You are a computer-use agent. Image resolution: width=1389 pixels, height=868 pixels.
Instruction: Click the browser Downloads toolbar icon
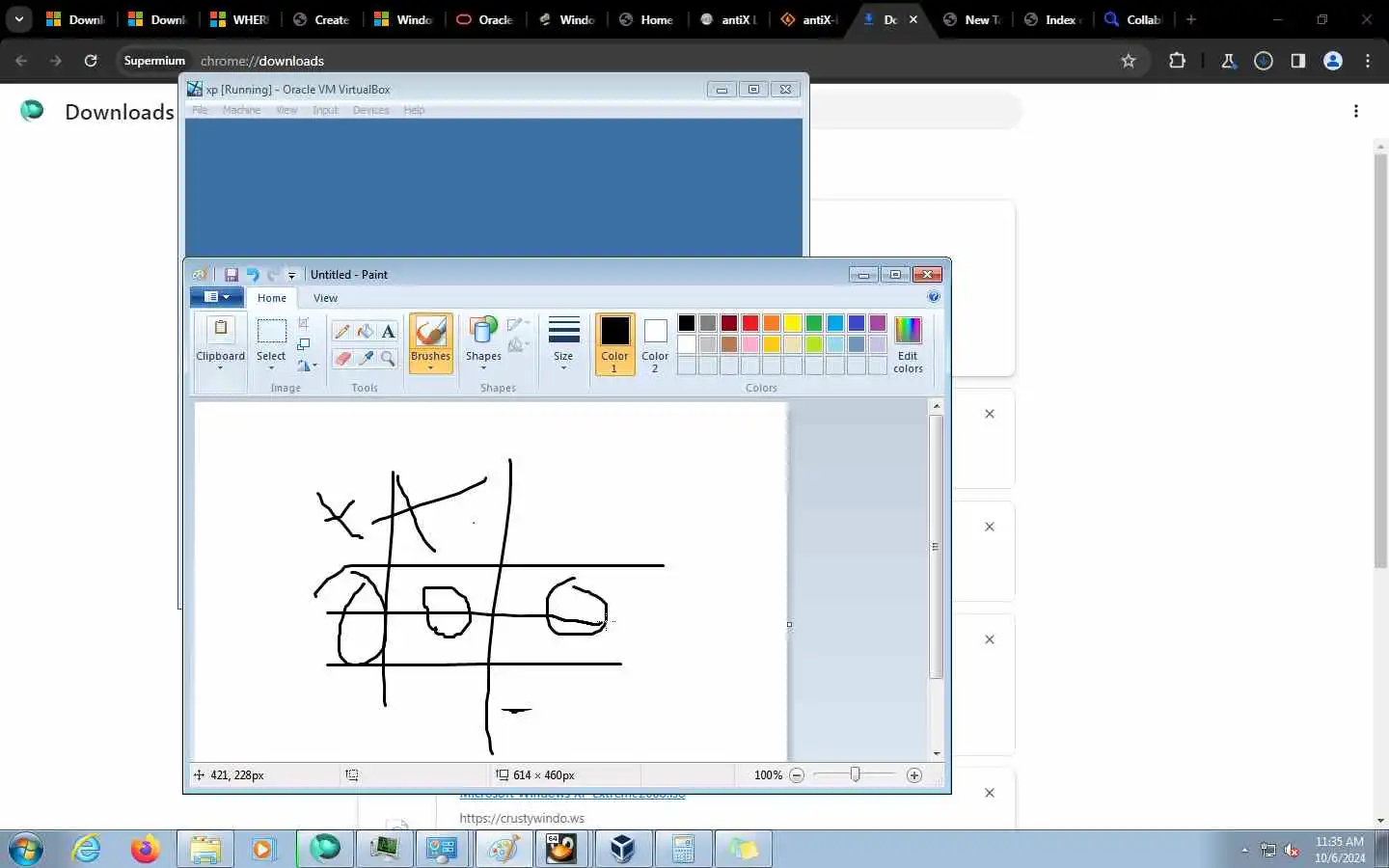click(1264, 61)
